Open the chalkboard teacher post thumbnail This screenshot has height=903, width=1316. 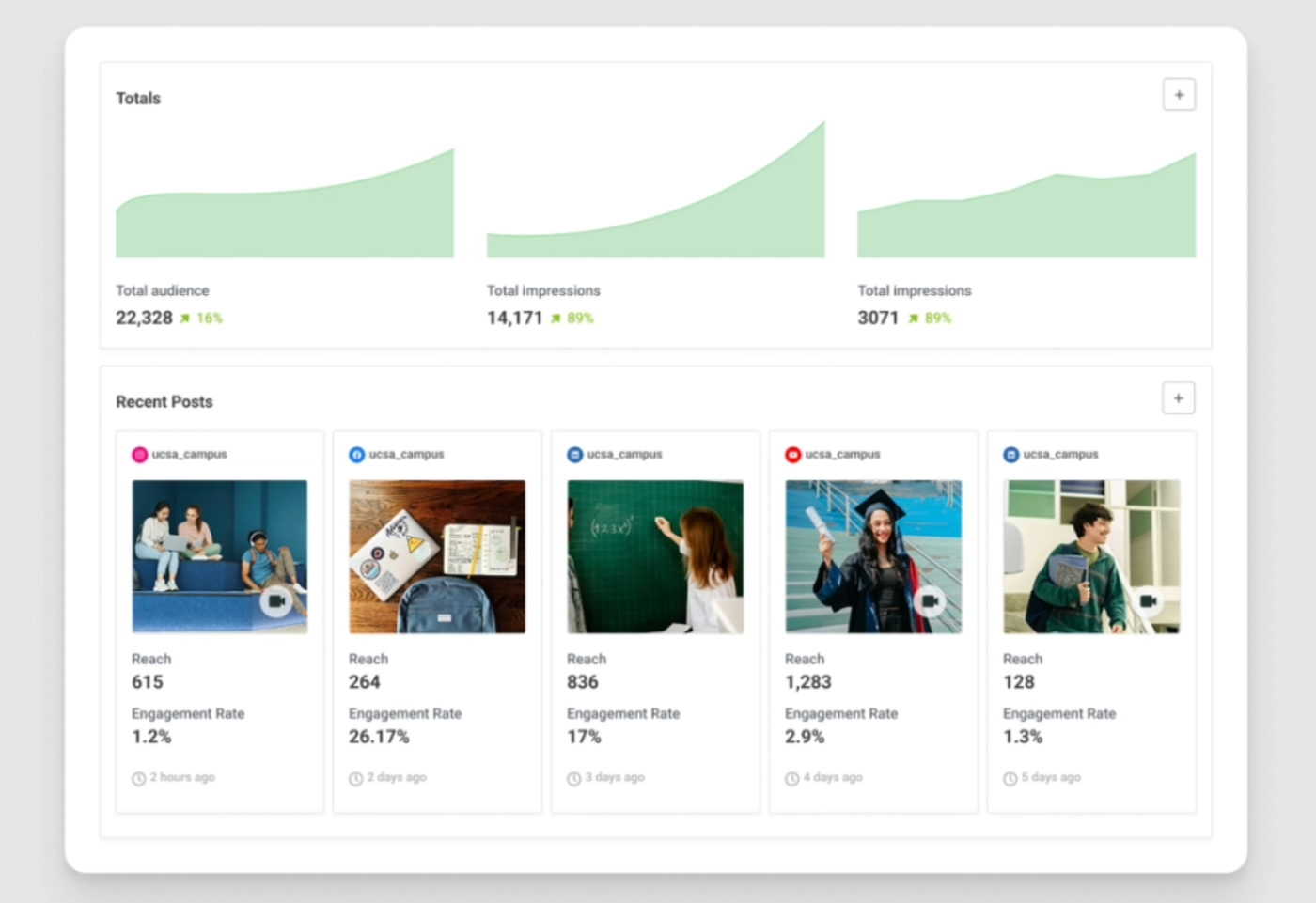tap(655, 556)
